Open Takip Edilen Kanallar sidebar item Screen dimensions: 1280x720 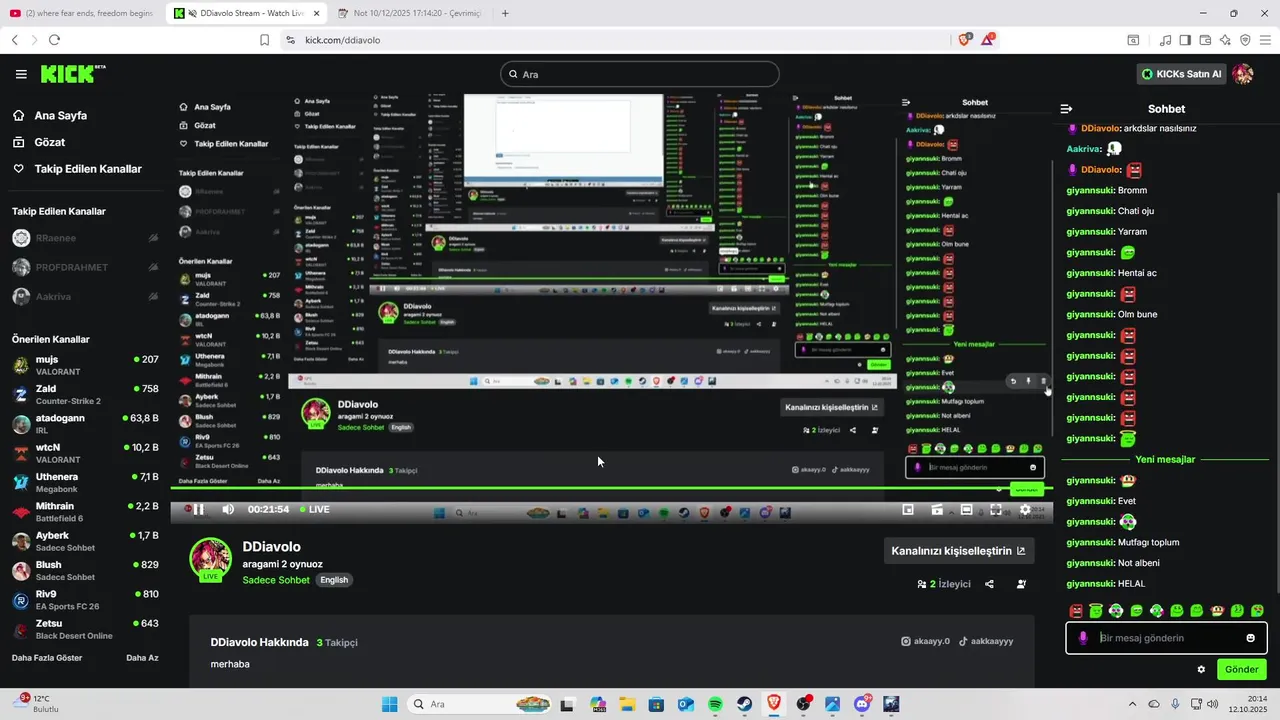(x=83, y=169)
